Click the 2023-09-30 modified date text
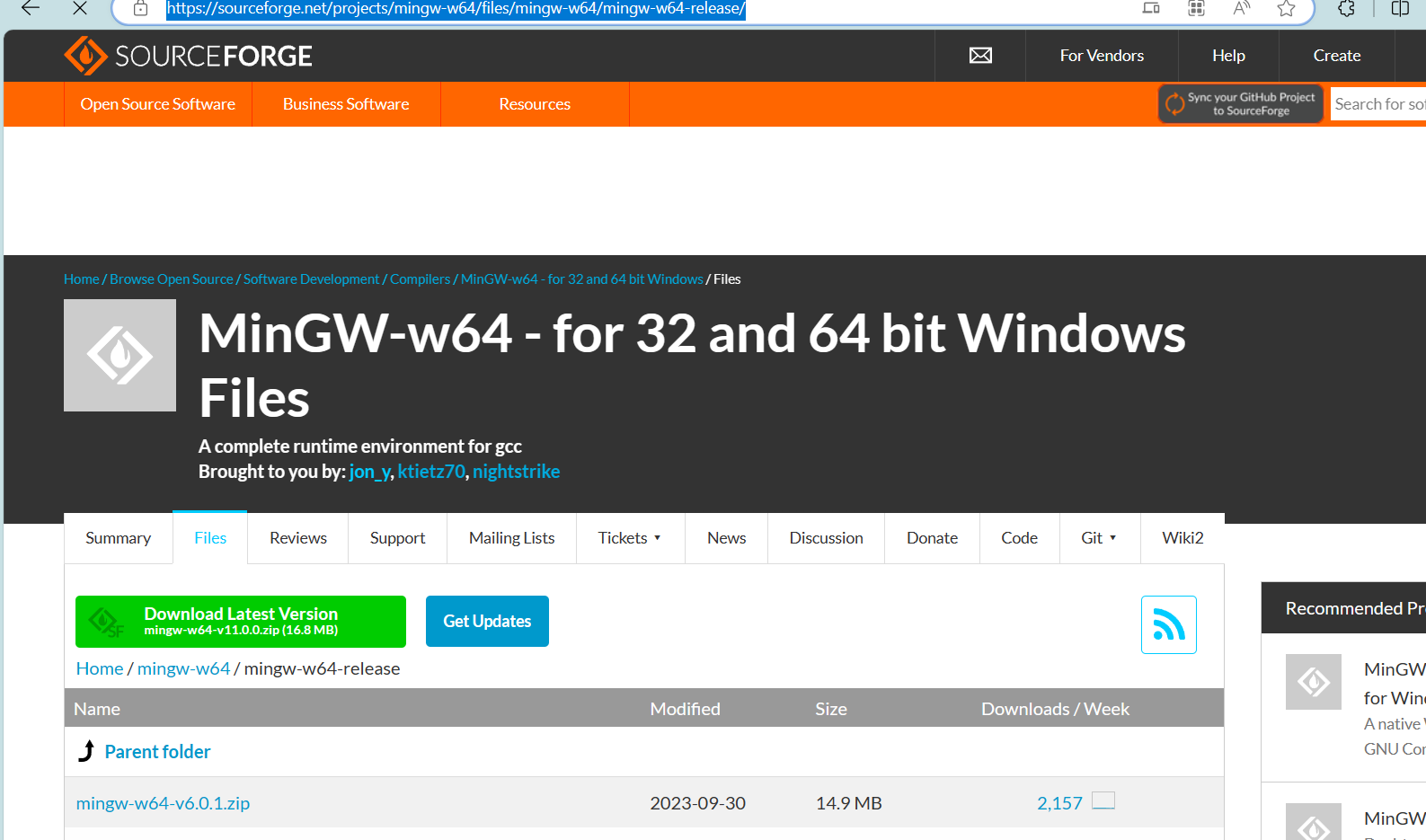 [x=698, y=803]
